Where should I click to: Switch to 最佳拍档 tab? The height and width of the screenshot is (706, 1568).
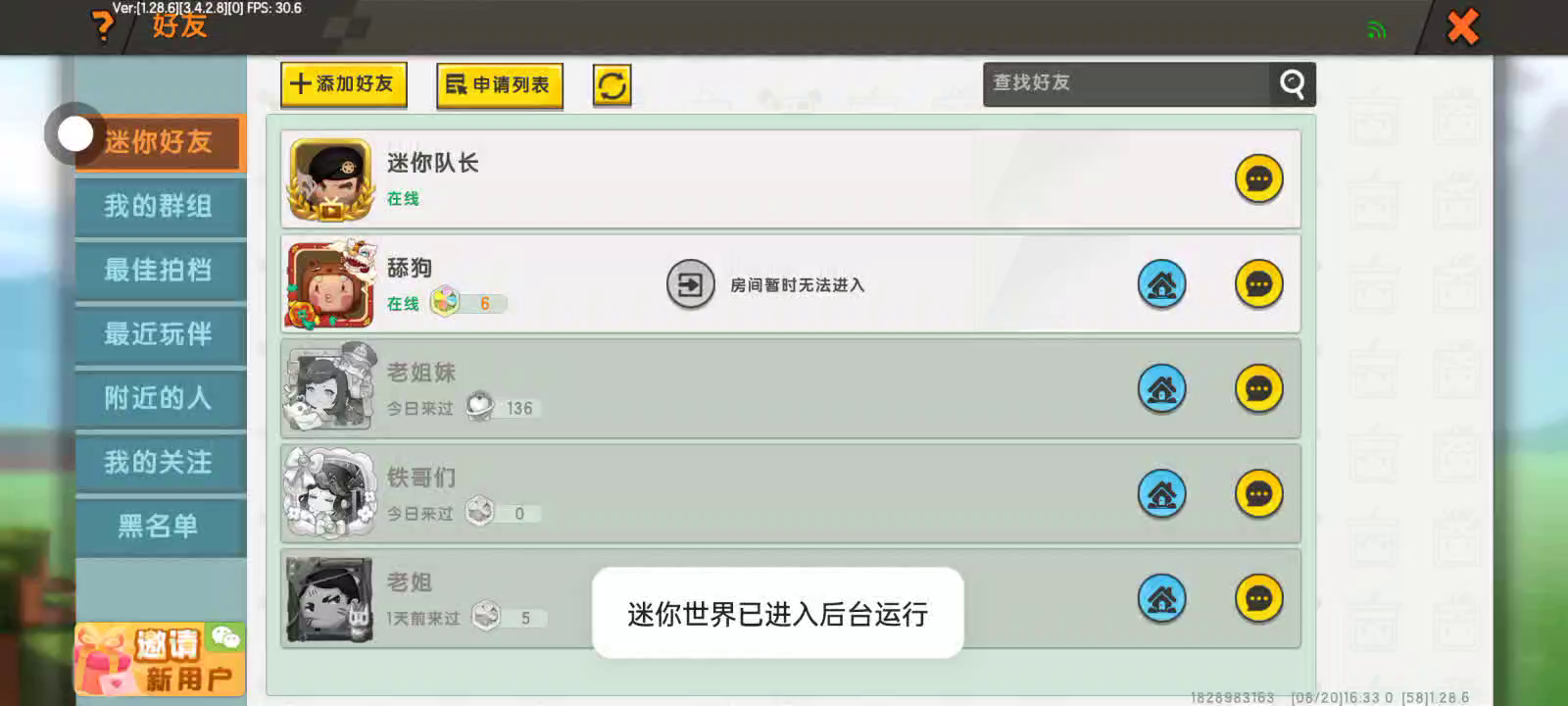[x=160, y=270]
